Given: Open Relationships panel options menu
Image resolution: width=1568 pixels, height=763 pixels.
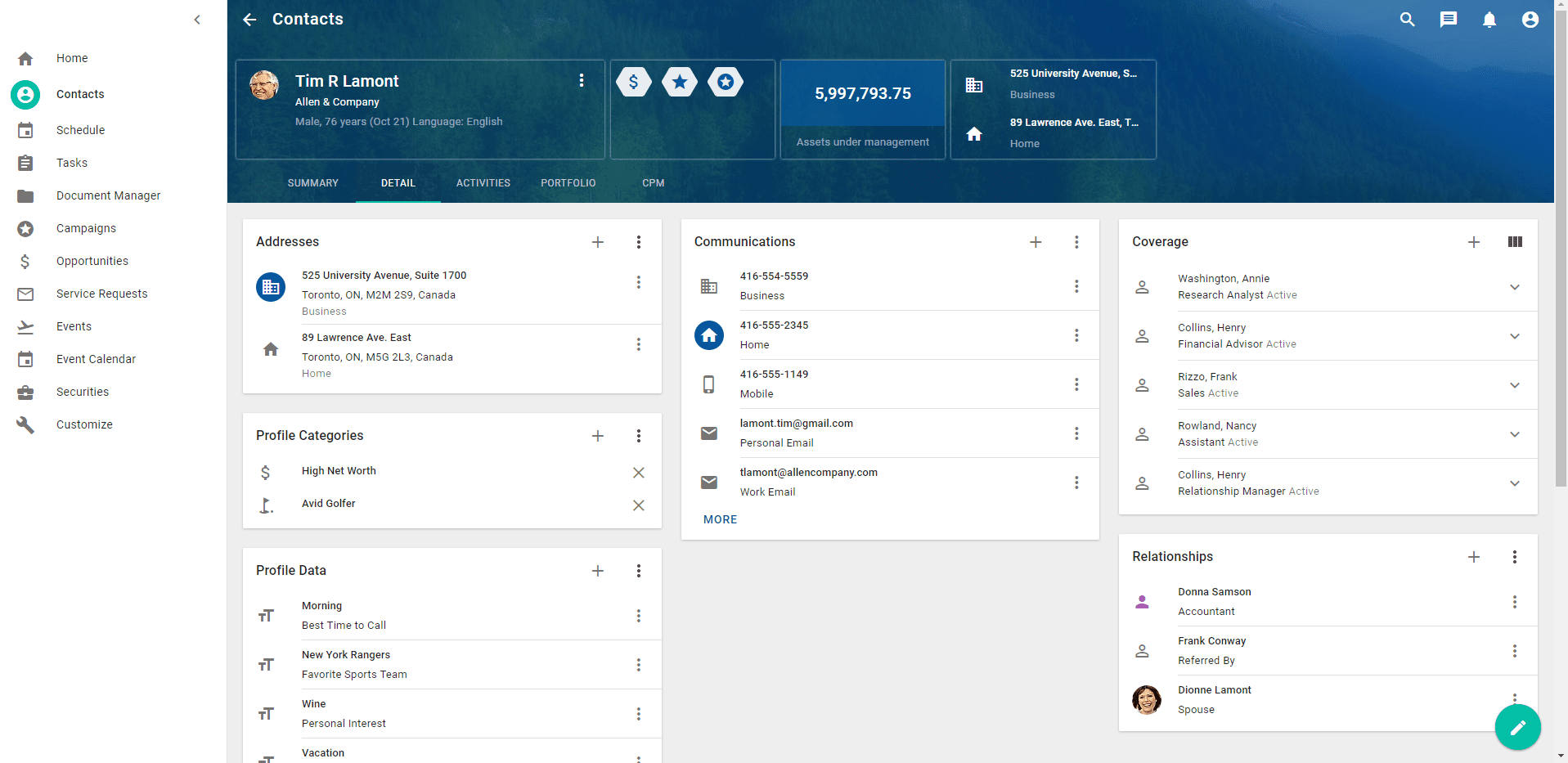Looking at the screenshot, I should [1515, 557].
